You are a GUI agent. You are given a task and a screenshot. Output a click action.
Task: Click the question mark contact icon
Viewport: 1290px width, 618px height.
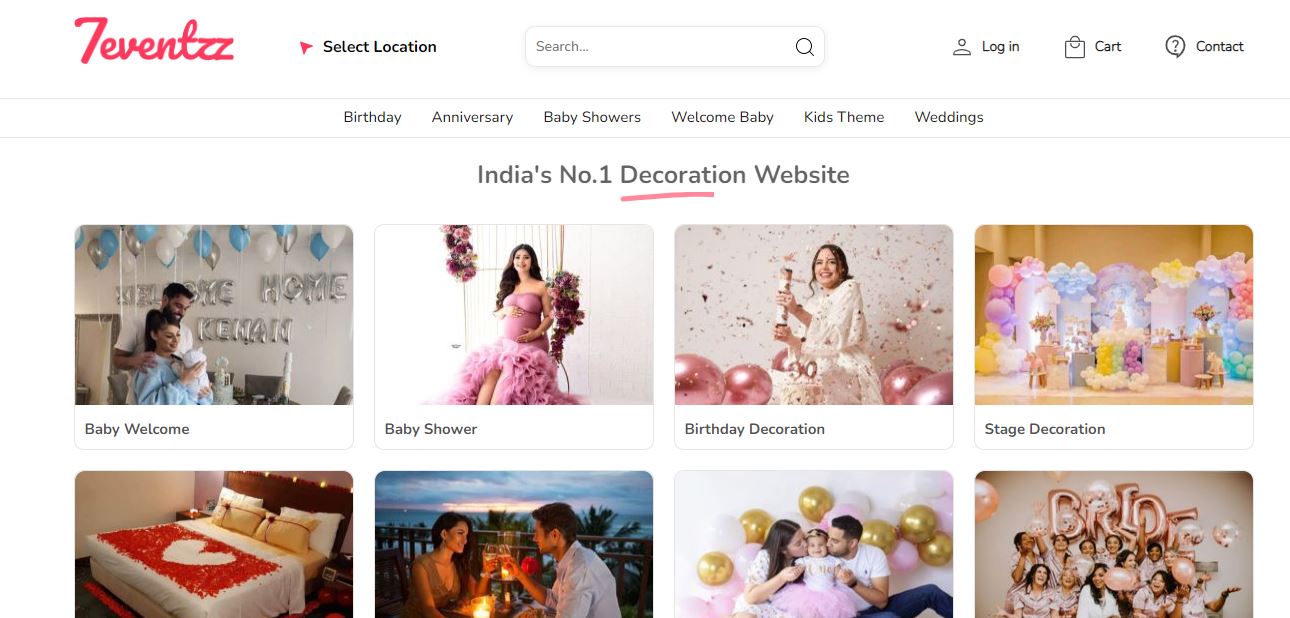[1175, 47]
